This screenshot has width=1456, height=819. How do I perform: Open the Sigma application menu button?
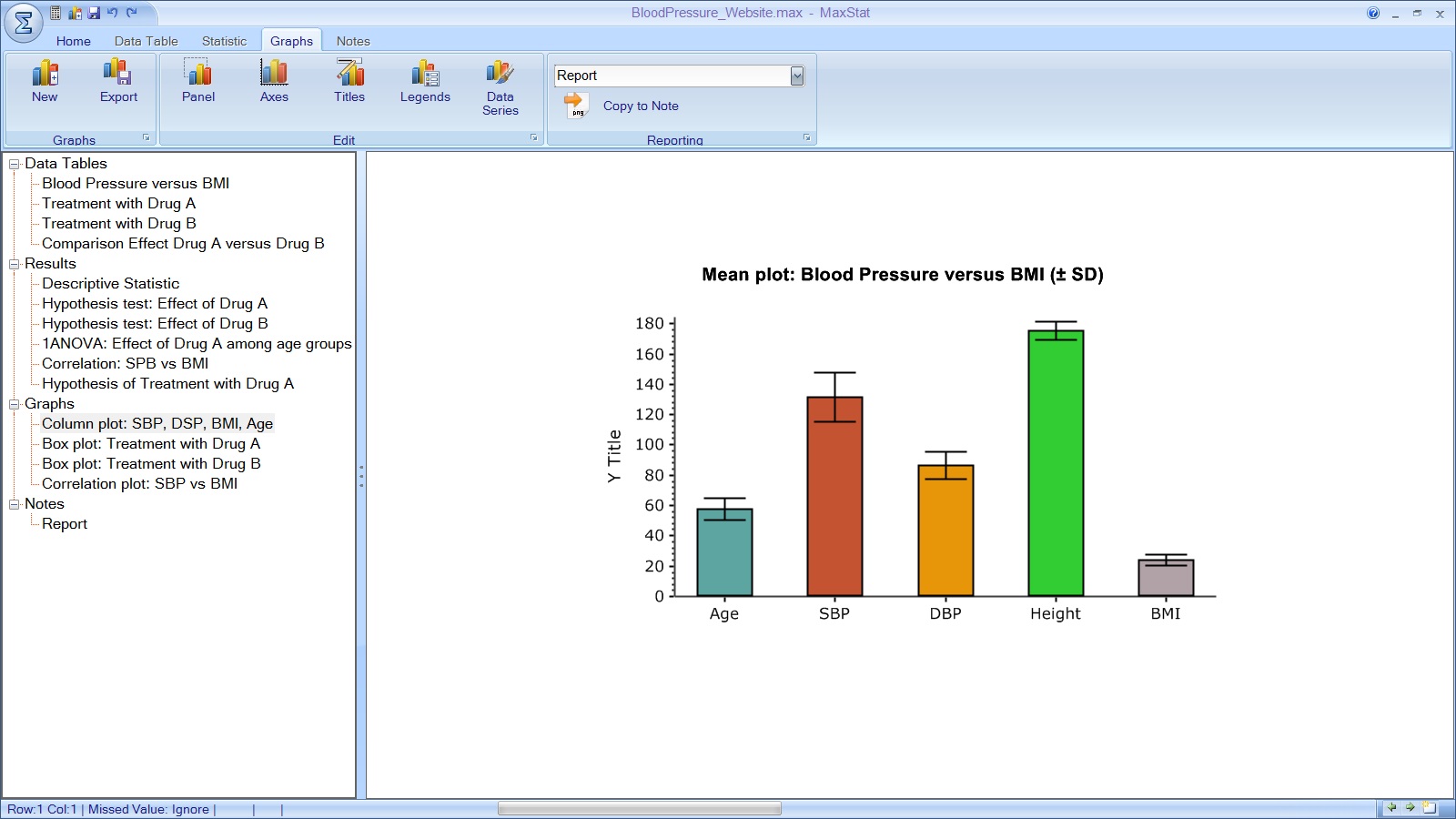click(24, 24)
